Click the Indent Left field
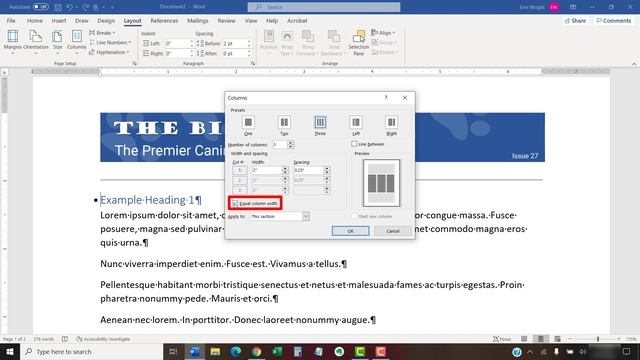 177,43
